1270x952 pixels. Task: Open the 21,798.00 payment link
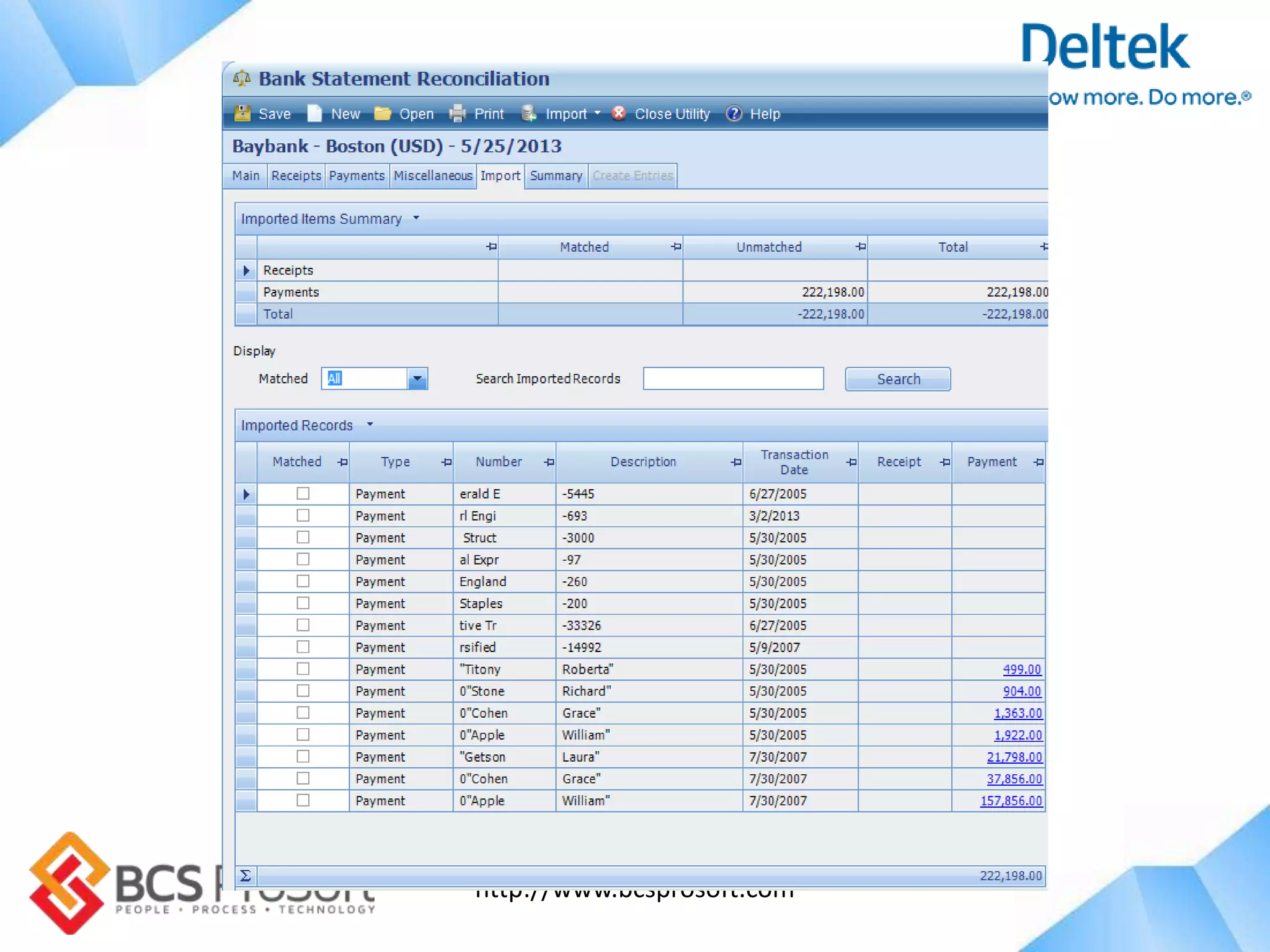1014,757
